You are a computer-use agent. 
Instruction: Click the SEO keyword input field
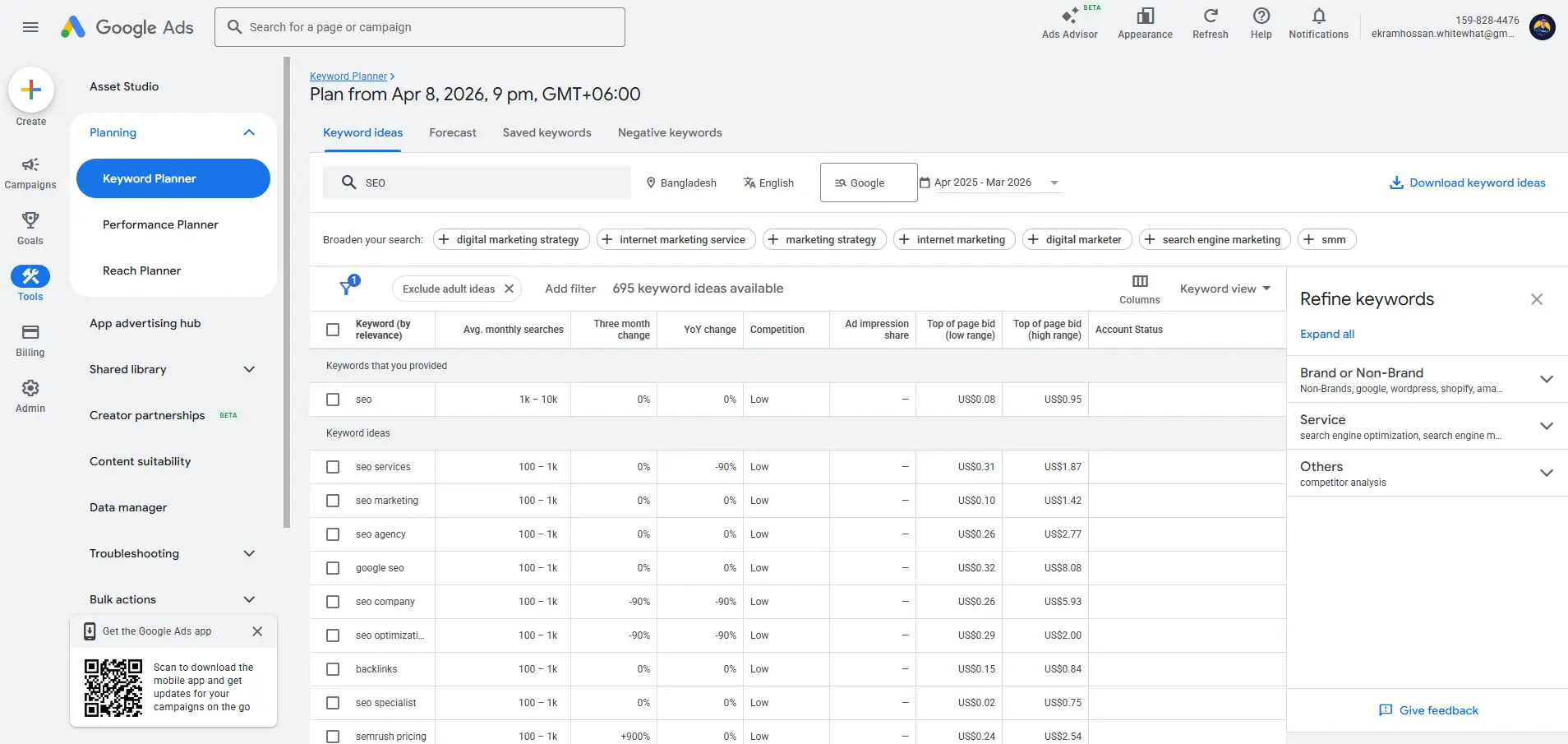click(x=477, y=183)
